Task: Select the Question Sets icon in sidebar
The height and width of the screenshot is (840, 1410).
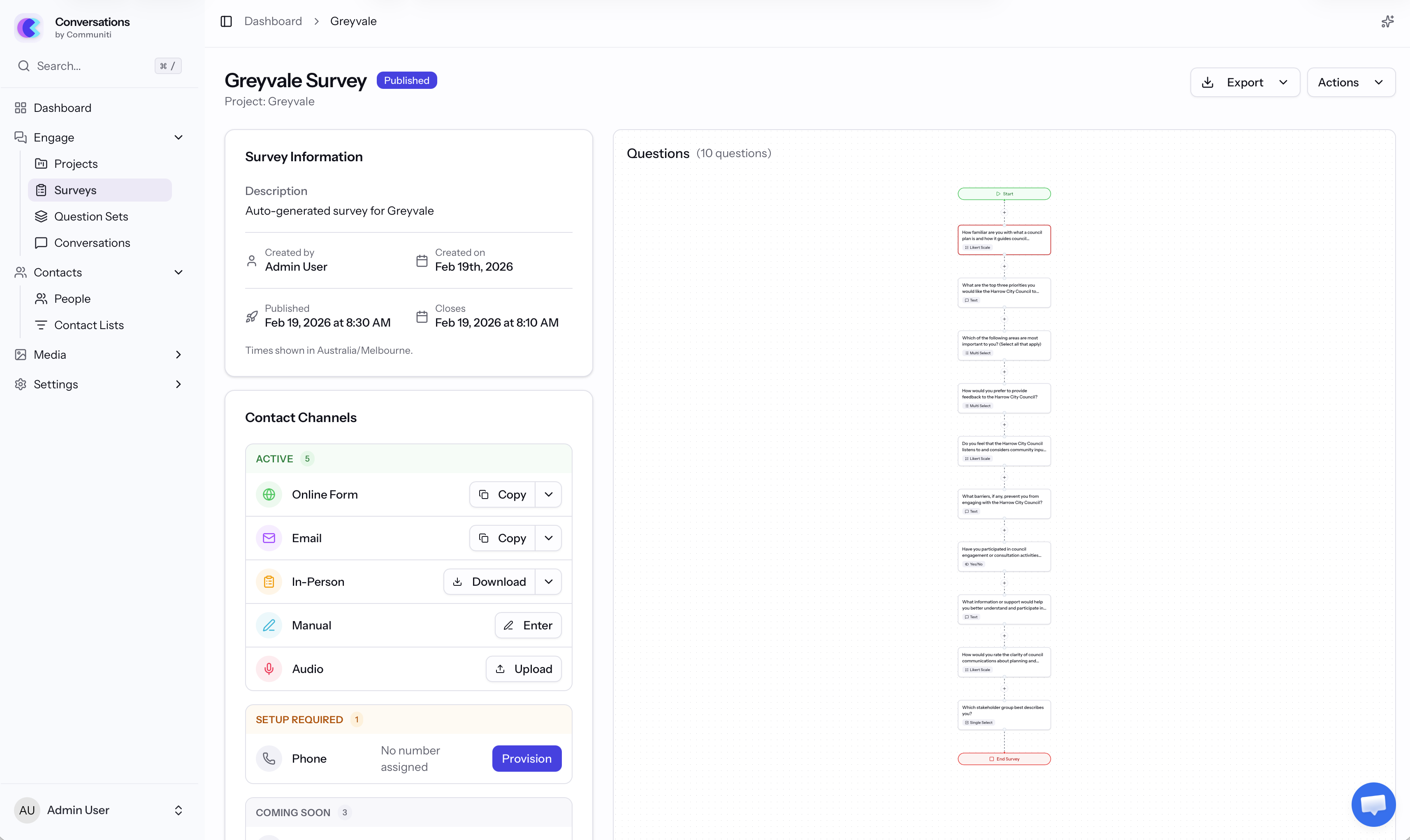Action: [42, 216]
